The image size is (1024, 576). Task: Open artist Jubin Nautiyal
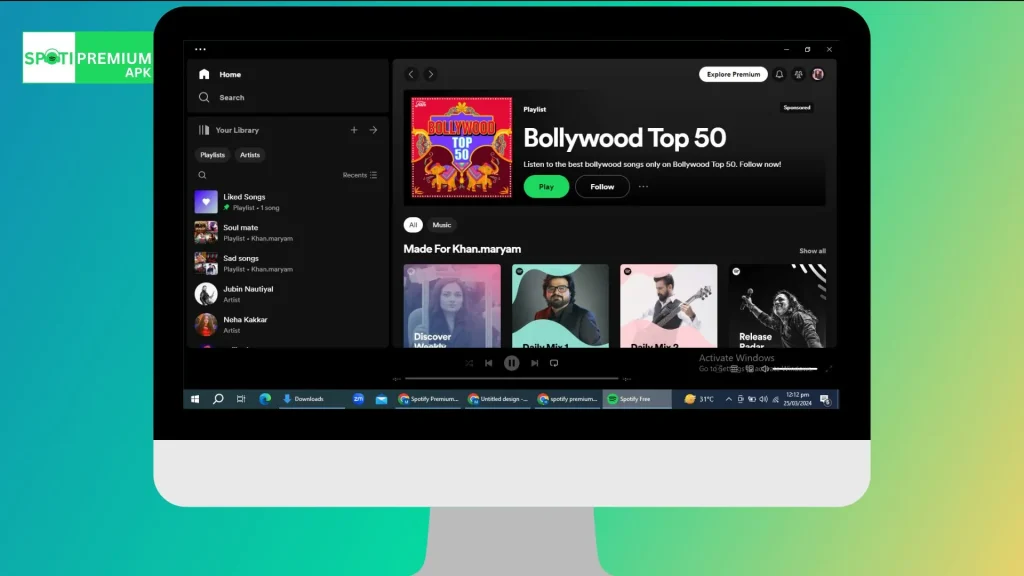(287, 294)
